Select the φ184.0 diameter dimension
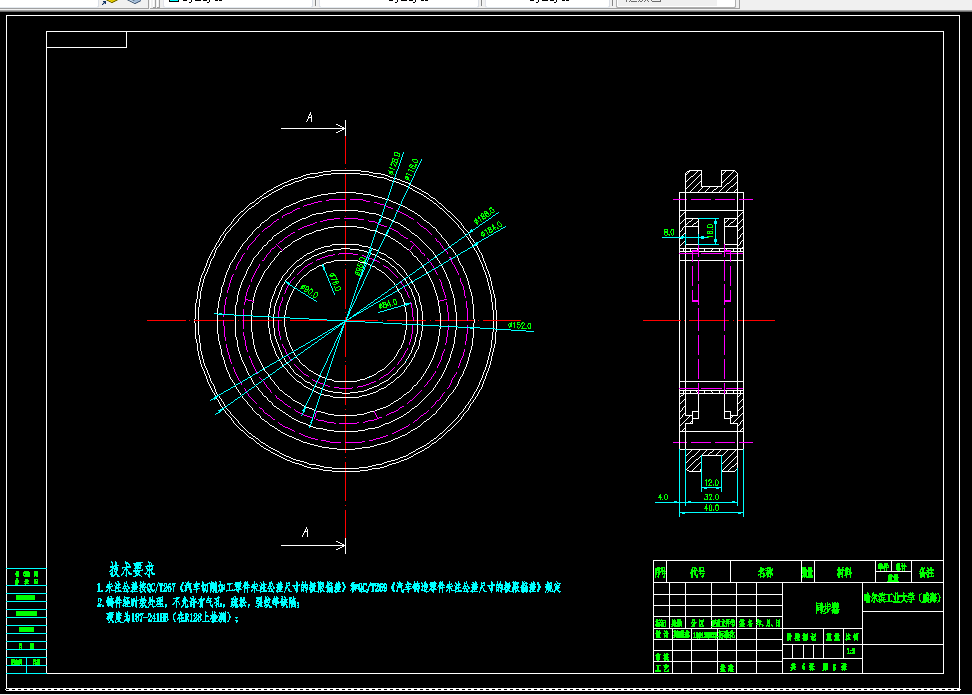Screen dimensions: 972x695 point(491,228)
